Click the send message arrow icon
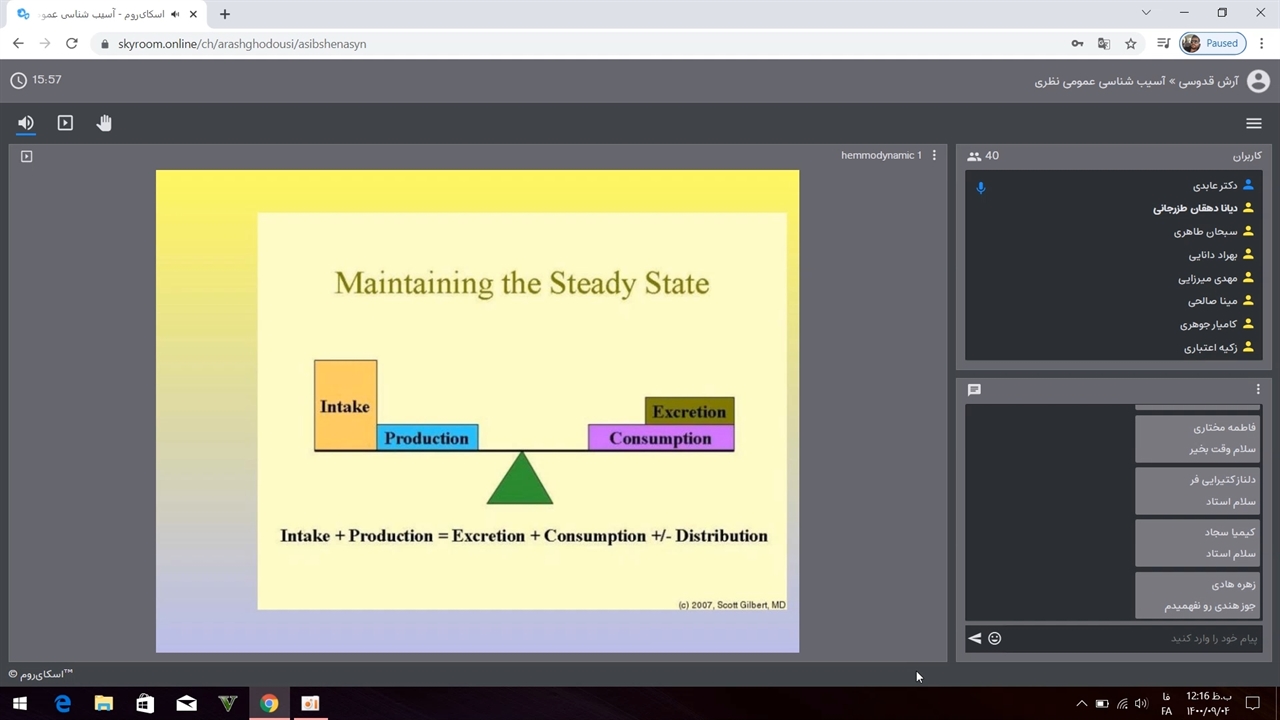This screenshot has height=720, width=1280. 975,638
